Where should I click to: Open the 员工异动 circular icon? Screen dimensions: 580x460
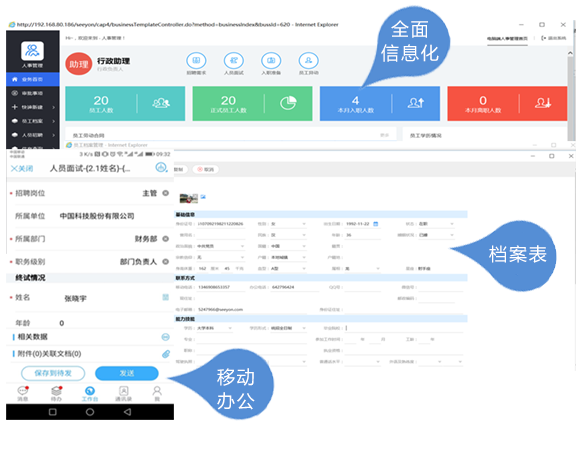pyautogui.click(x=308, y=60)
